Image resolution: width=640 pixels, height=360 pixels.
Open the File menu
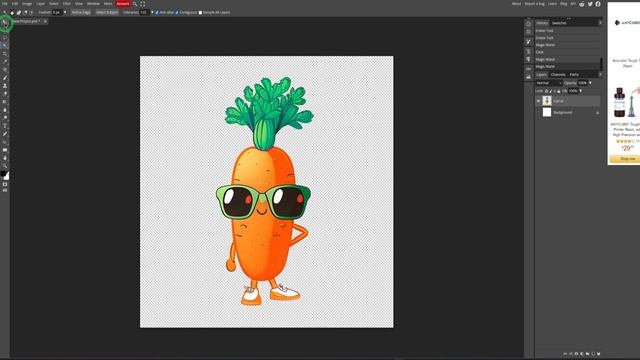(4, 4)
